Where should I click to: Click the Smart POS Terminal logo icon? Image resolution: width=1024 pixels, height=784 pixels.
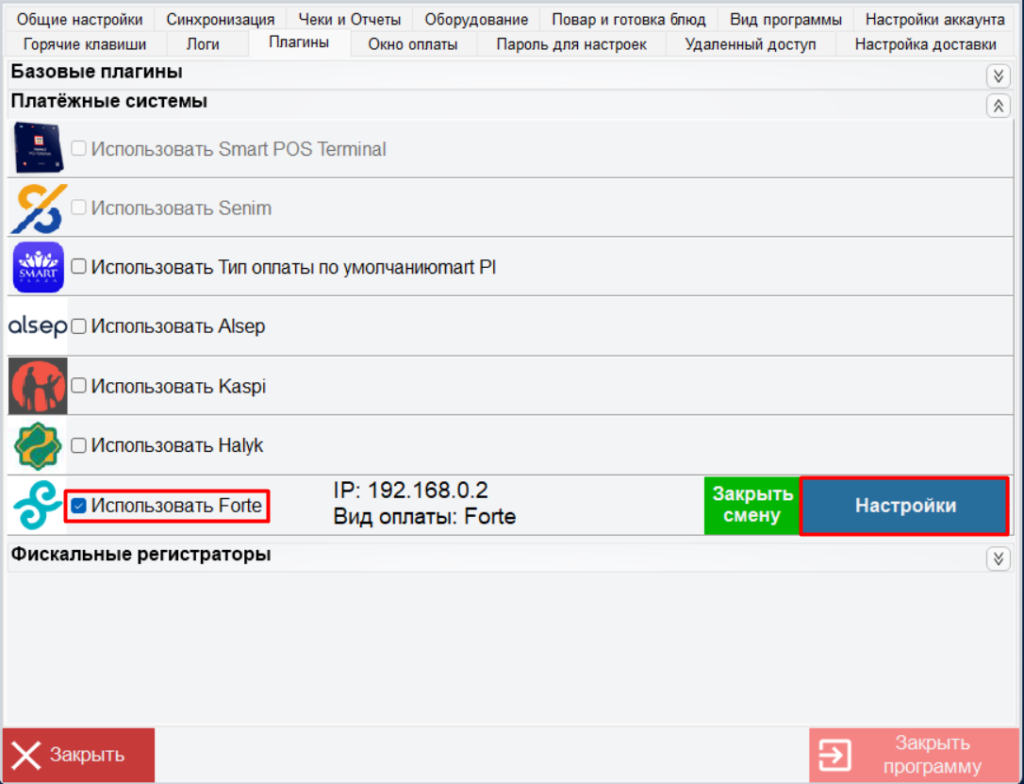pos(38,149)
